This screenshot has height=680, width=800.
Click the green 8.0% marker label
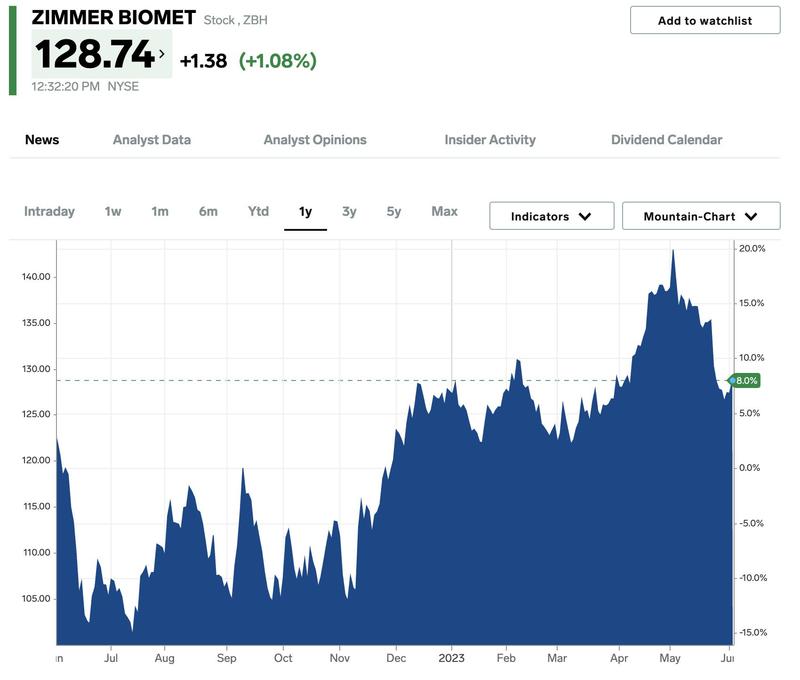coord(746,381)
